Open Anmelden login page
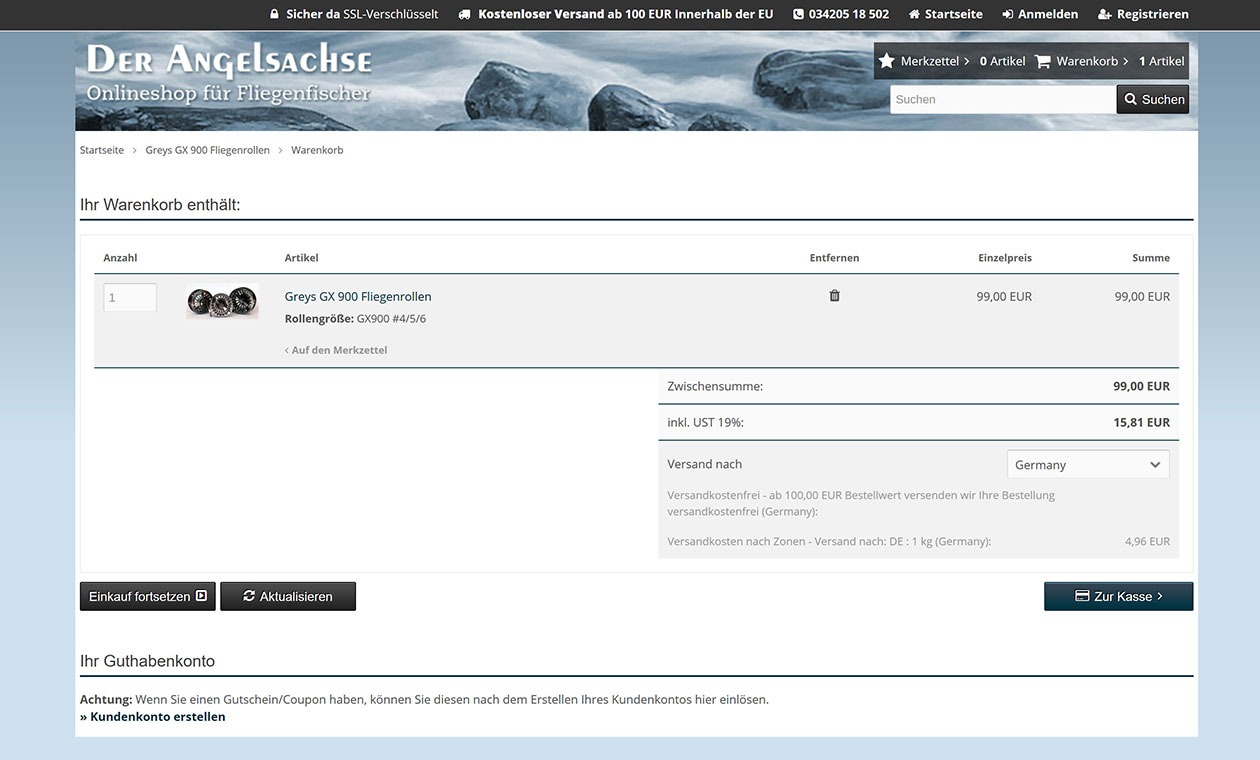 click(1048, 15)
